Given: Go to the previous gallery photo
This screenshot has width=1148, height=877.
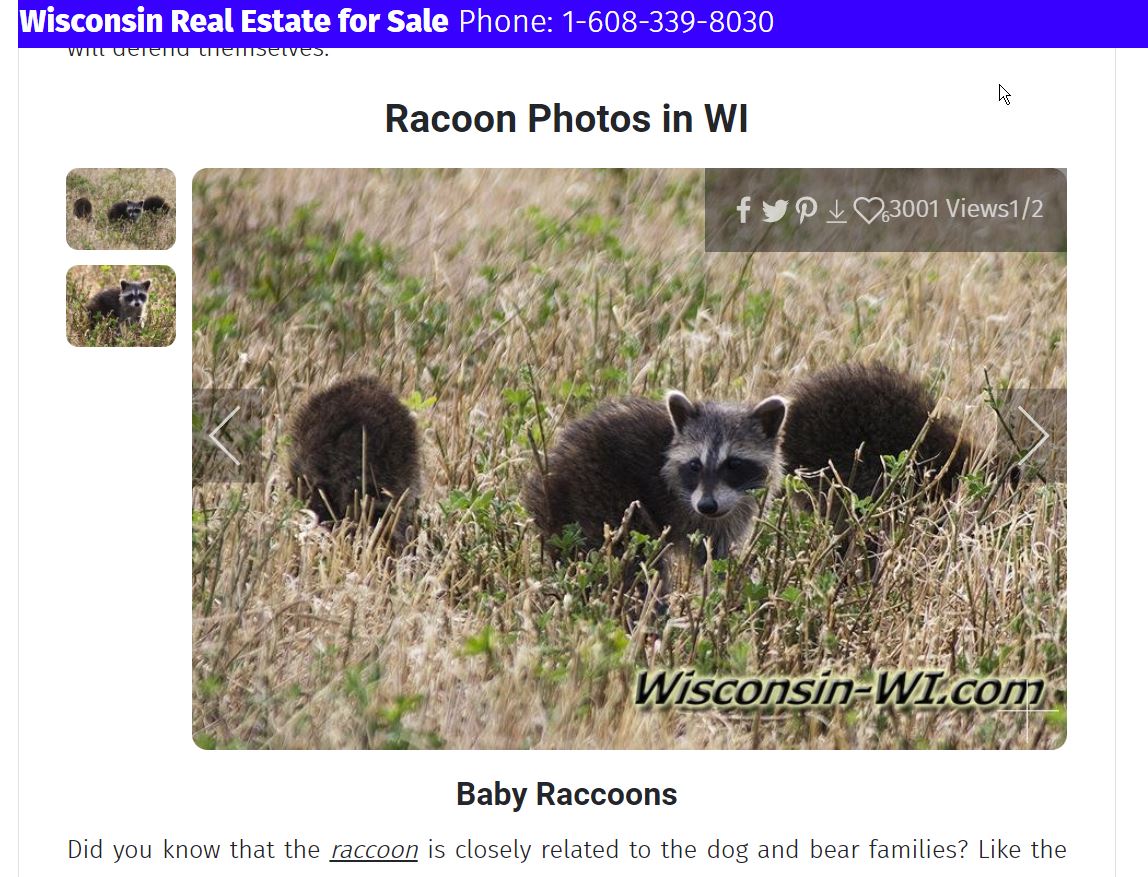Looking at the screenshot, I should pyautogui.click(x=225, y=436).
